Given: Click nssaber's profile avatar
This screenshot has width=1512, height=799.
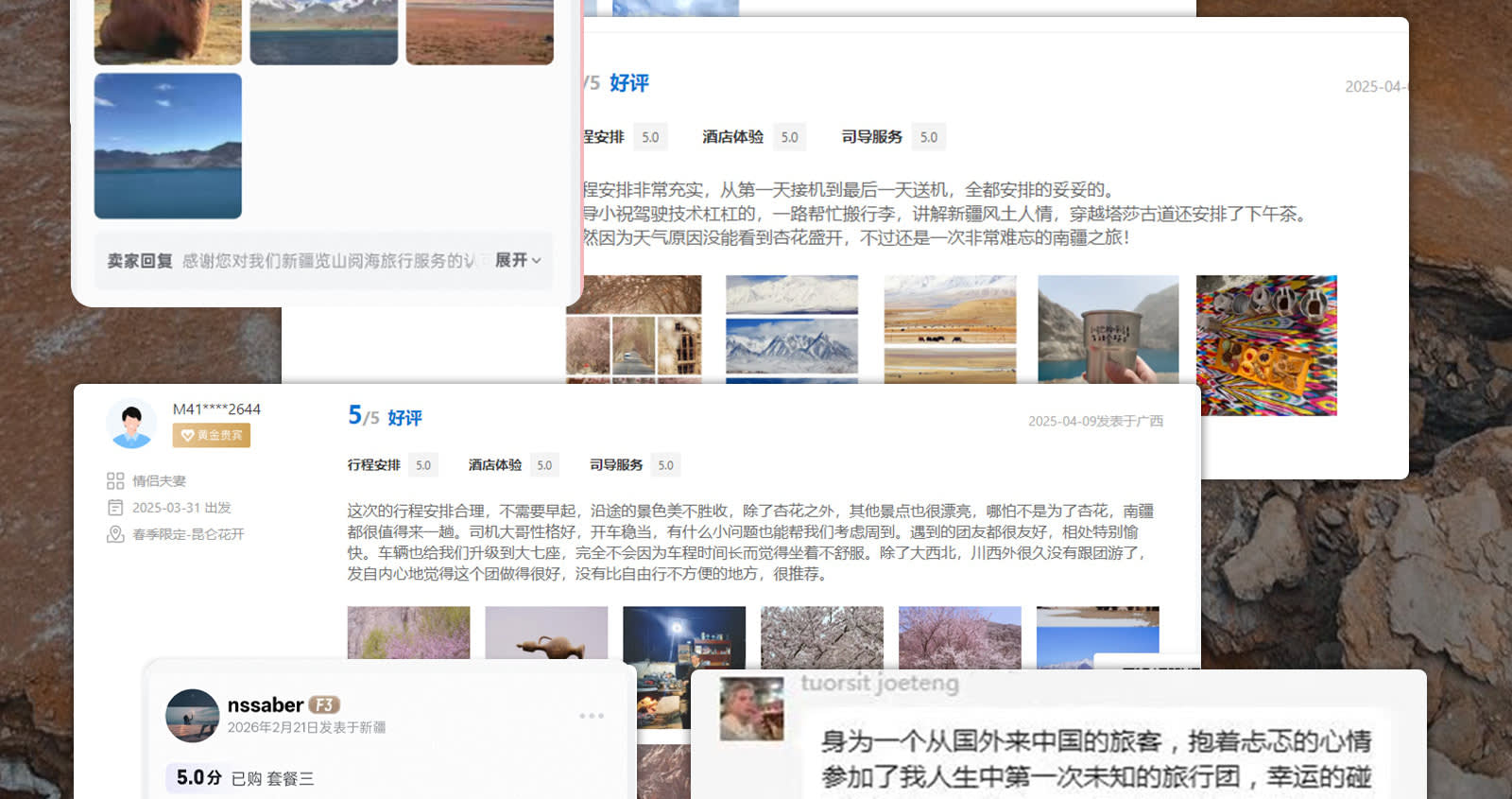Looking at the screenshot, I should (x=192, y=716).
